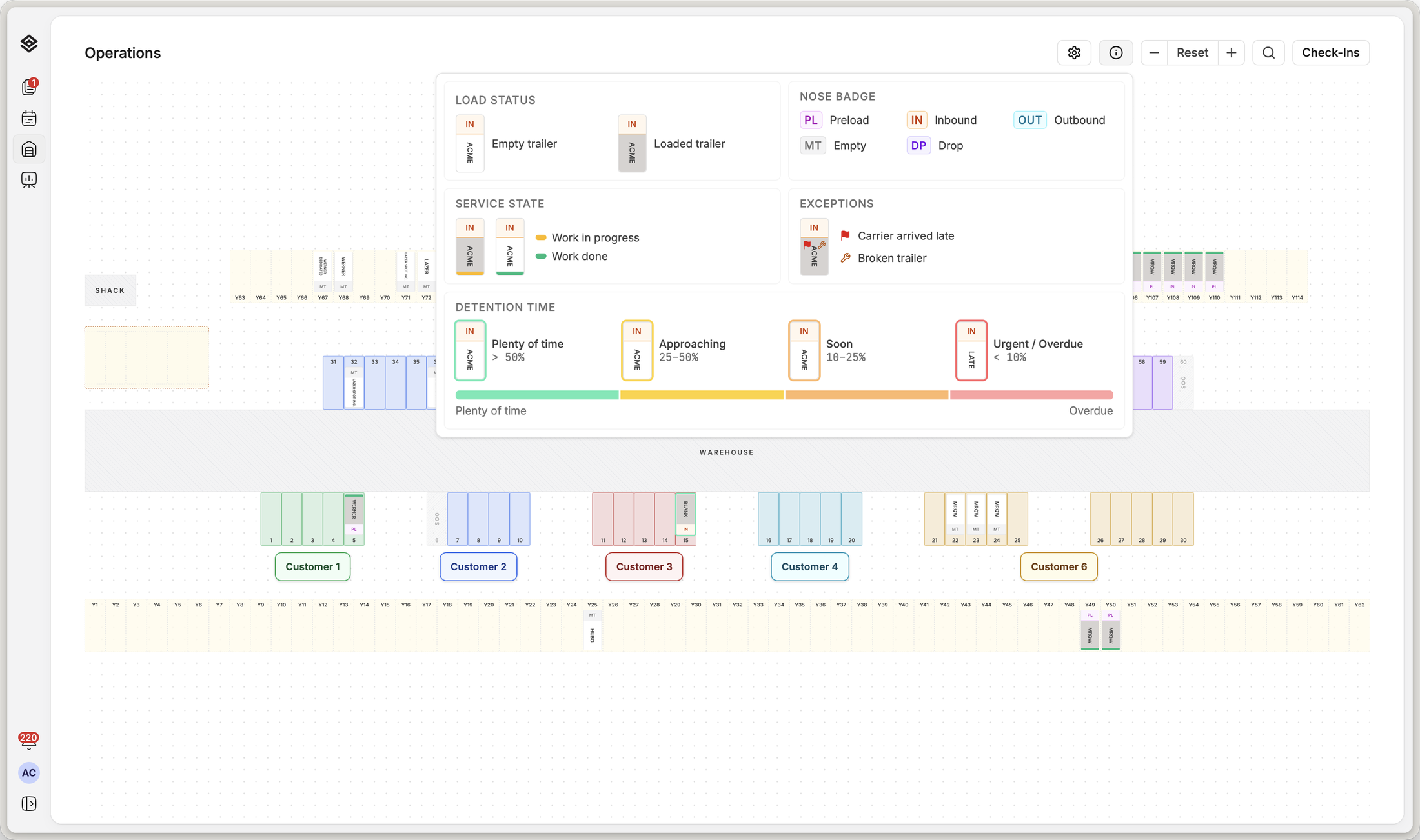
Task: Toggle the info legend button
Action: [1116, 53]
